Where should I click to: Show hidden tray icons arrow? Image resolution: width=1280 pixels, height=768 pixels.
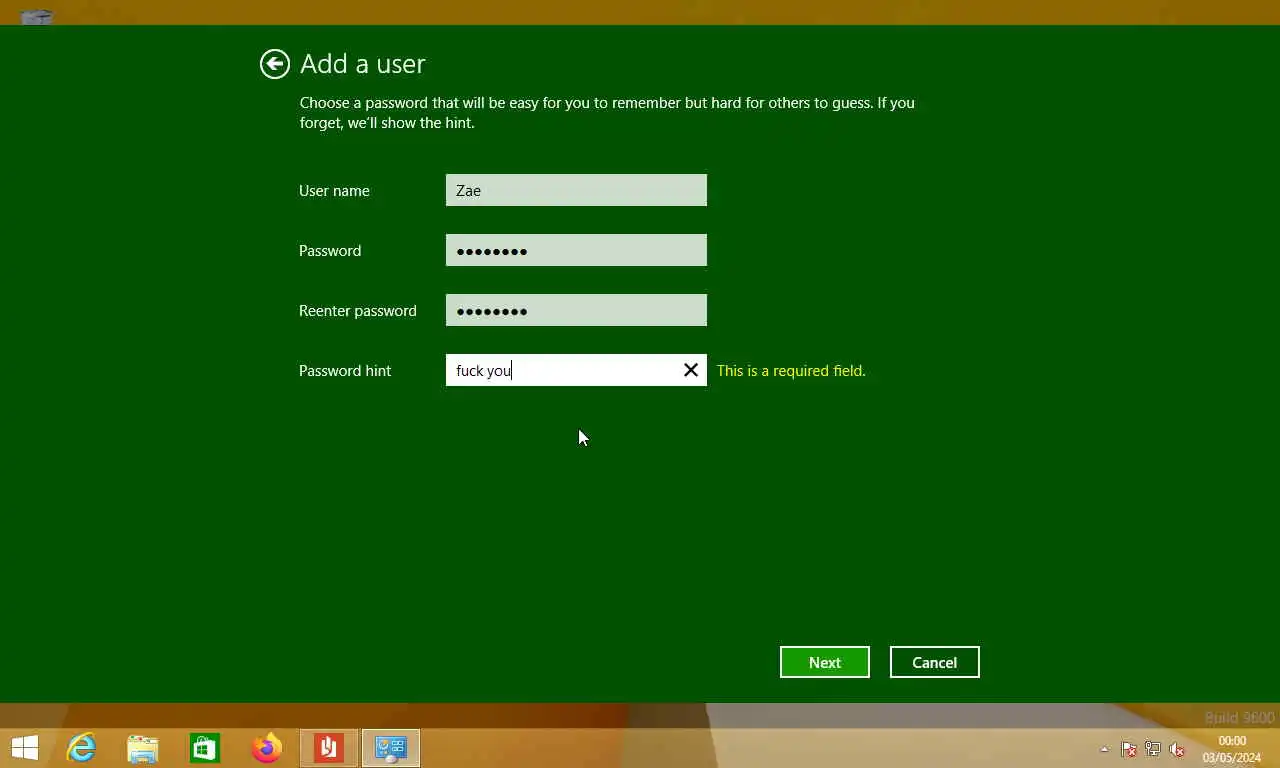[1104, 749]
